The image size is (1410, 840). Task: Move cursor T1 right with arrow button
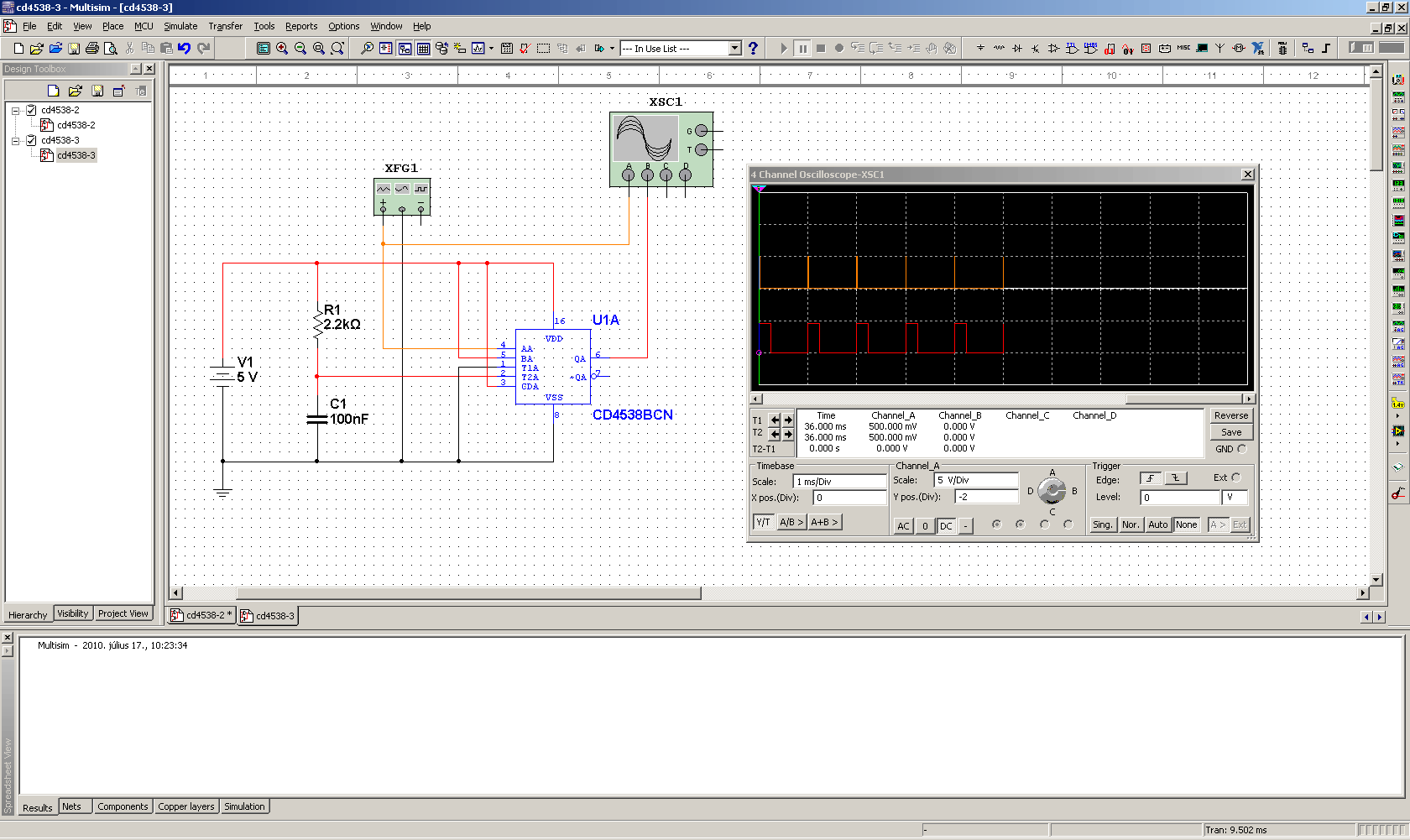788,420
